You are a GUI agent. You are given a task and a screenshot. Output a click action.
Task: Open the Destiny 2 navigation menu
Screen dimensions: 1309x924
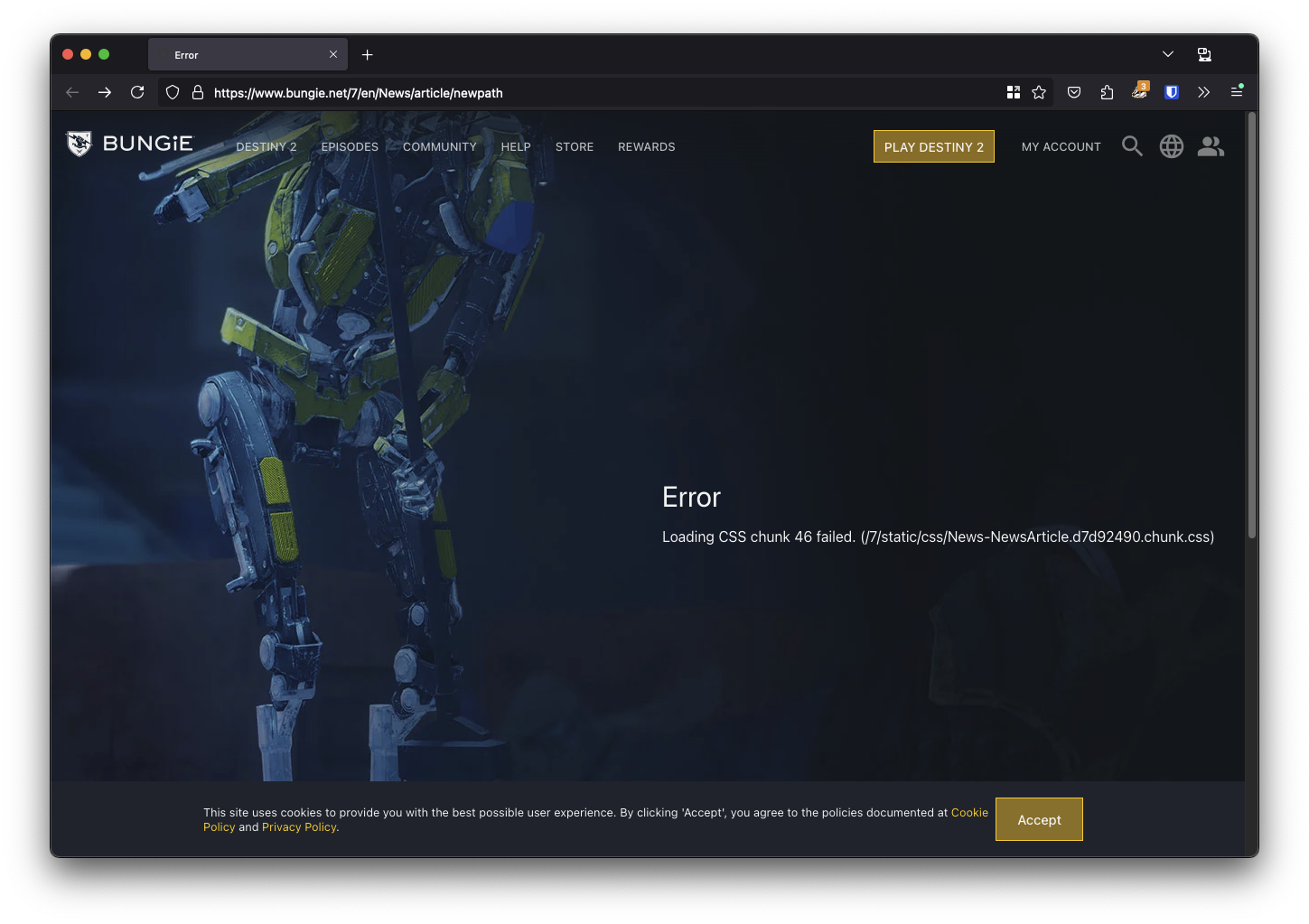[266, 147]
